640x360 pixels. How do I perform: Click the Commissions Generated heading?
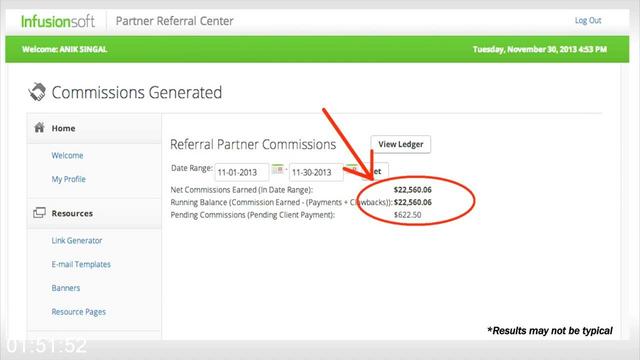(x=137, y=93)
